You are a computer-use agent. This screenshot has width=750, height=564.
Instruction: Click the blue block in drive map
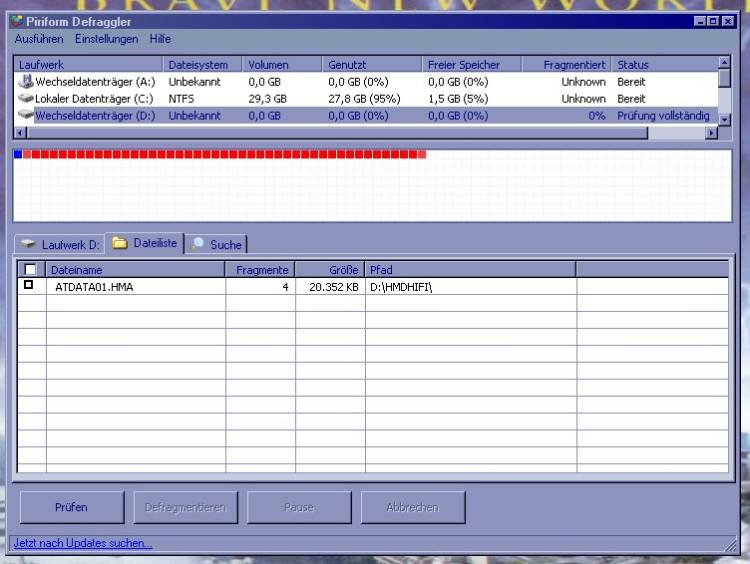(17, 154)
